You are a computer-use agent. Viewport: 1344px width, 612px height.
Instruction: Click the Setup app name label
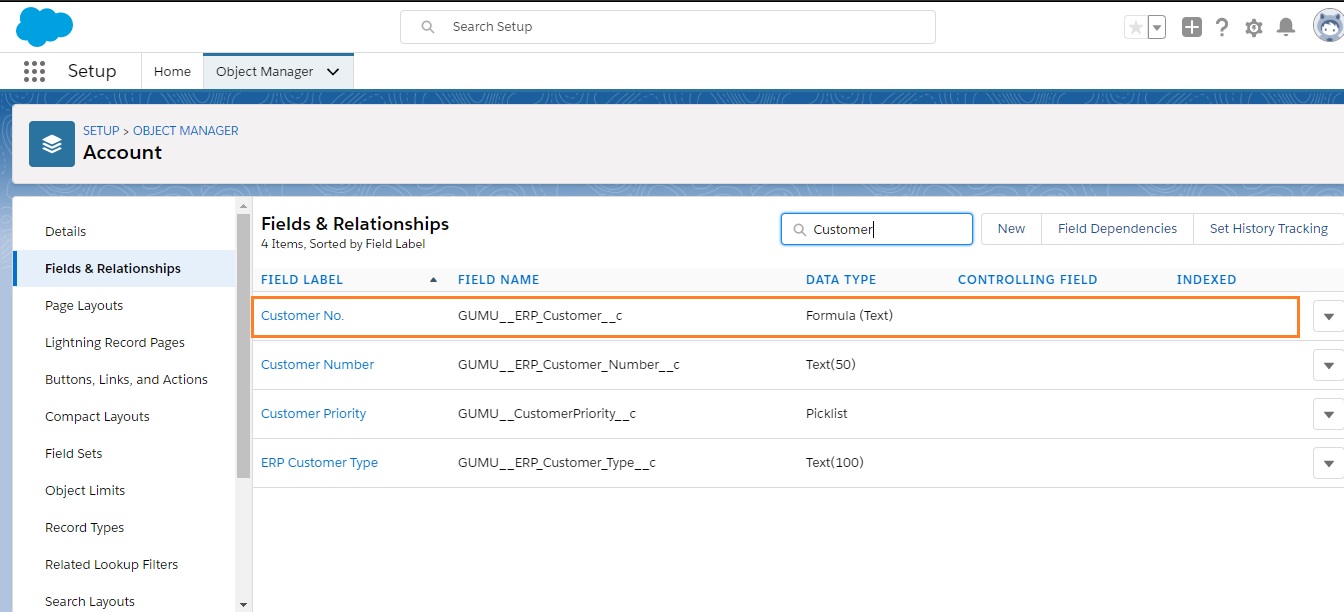(92, 71)
